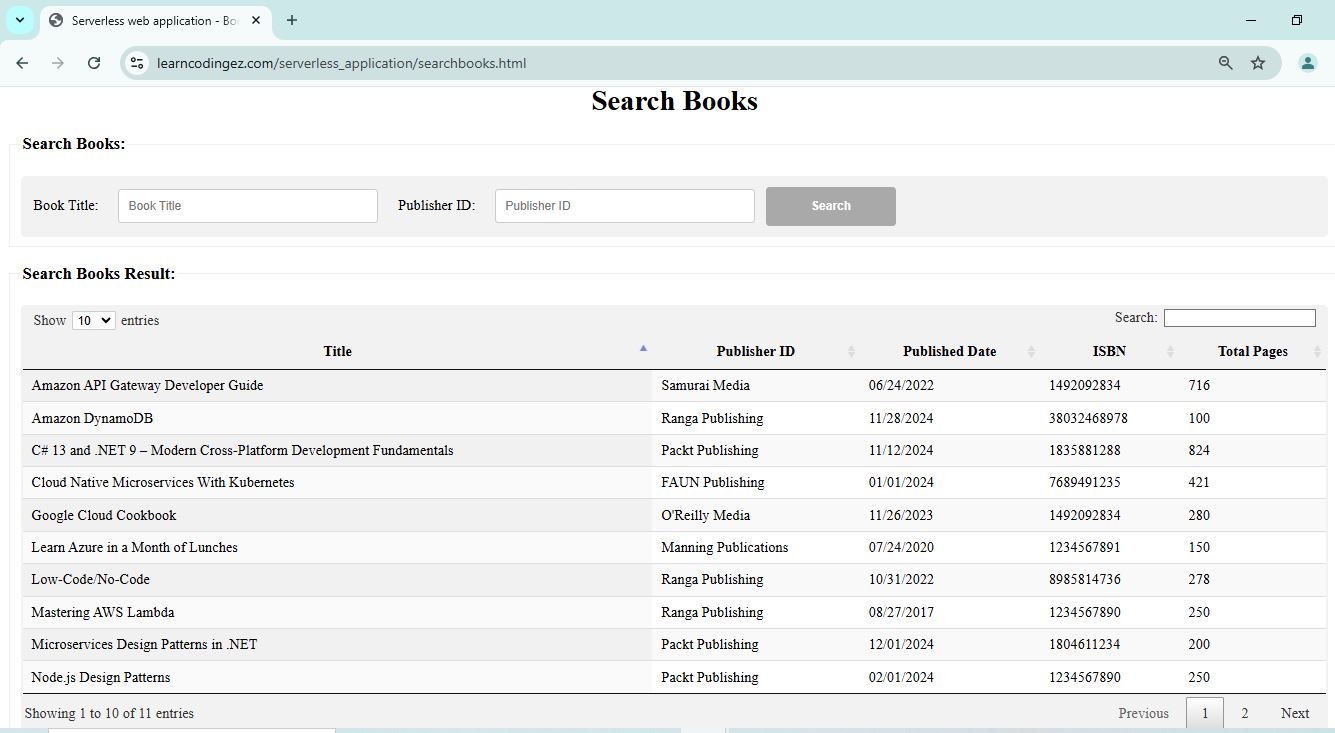Click the 'Samurai Media' publisher cell
Screen dimensions: 1335x733
pos(756,385)
